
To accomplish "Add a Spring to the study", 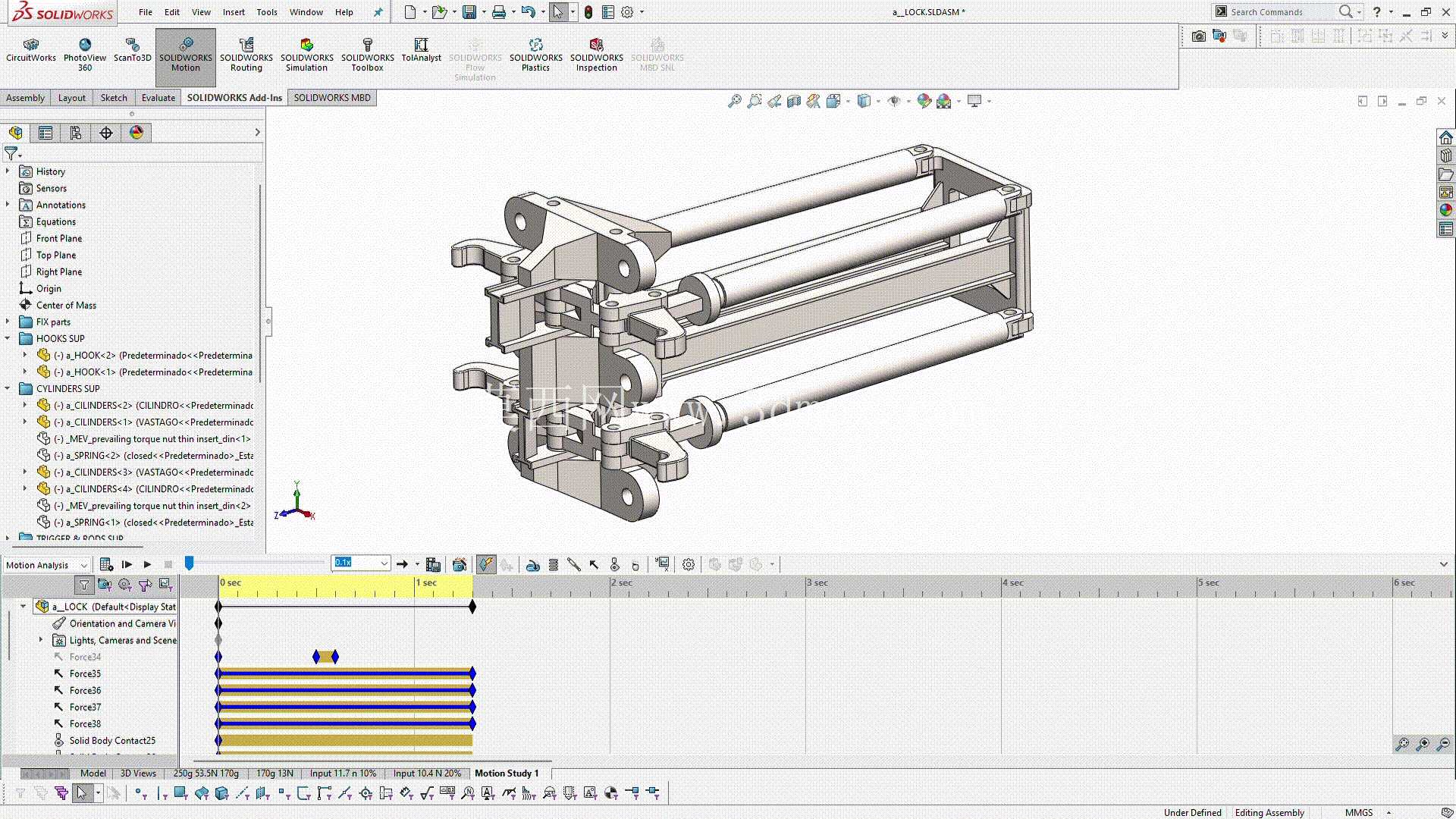I will (x=554, y=564).
